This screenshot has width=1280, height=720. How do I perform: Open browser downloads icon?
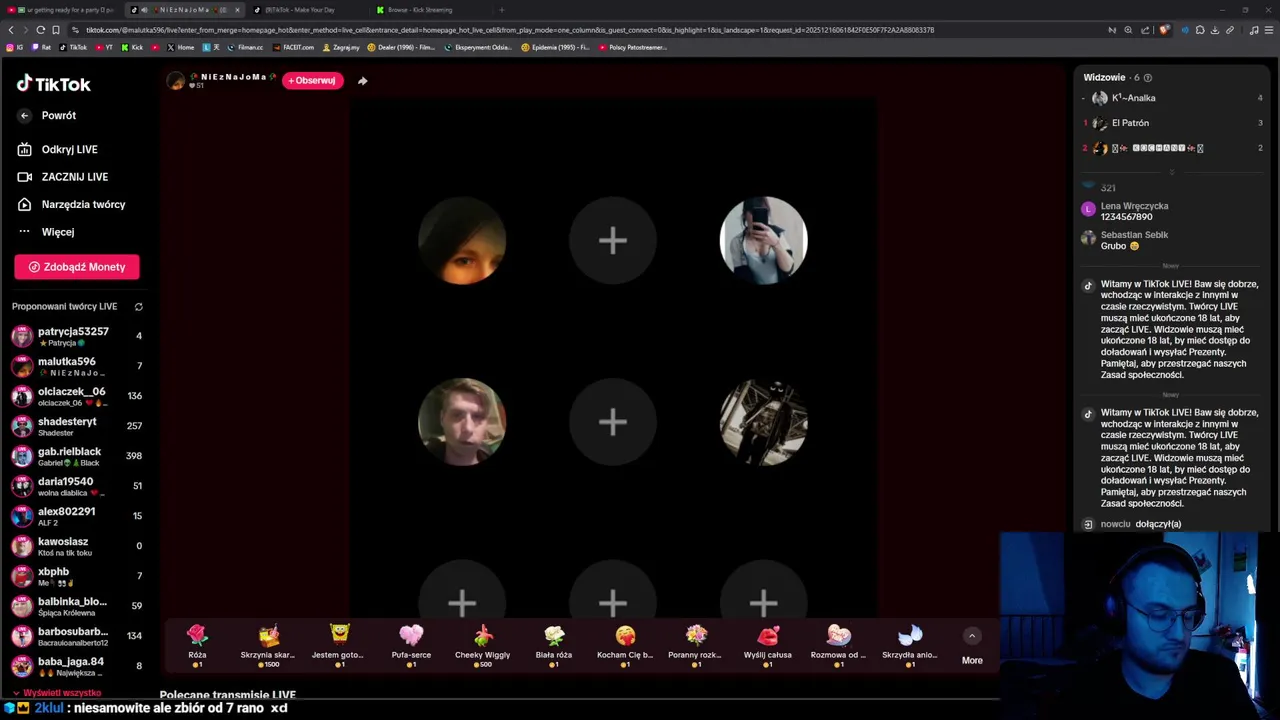click(x=1215, y=30)
